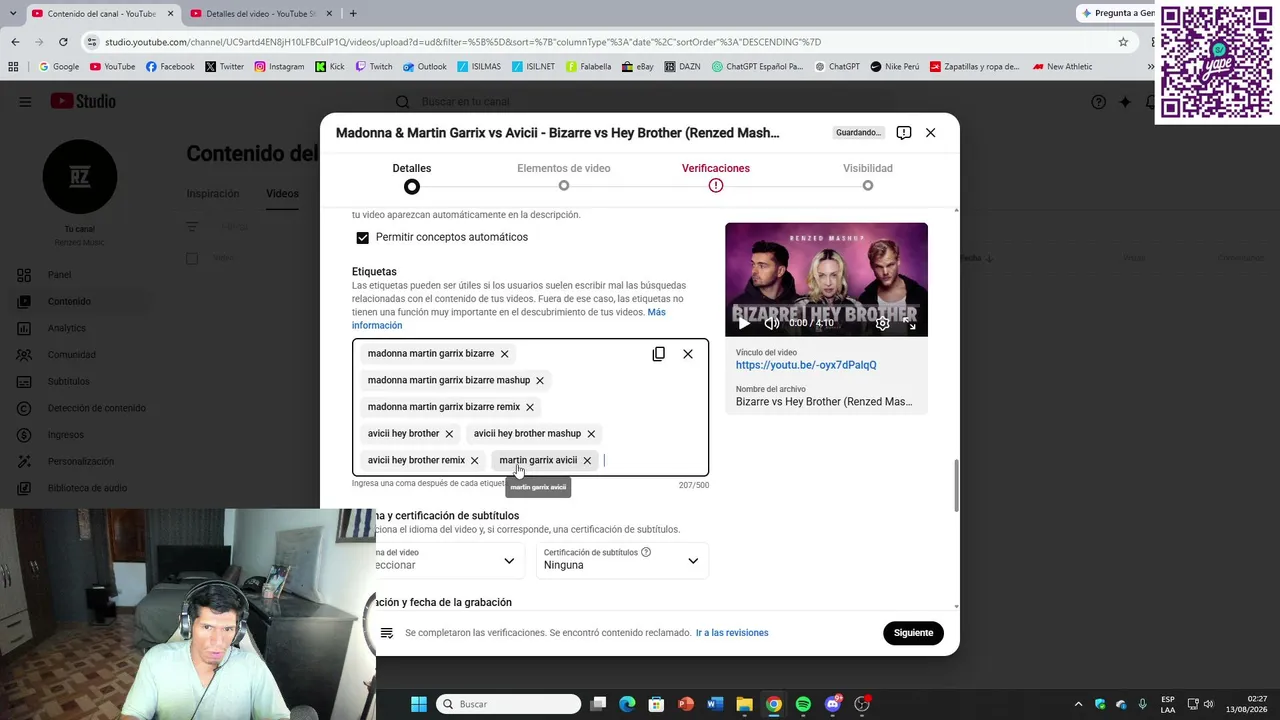Open the Chrome apps grid in bookmarks bar

(13, 67)
